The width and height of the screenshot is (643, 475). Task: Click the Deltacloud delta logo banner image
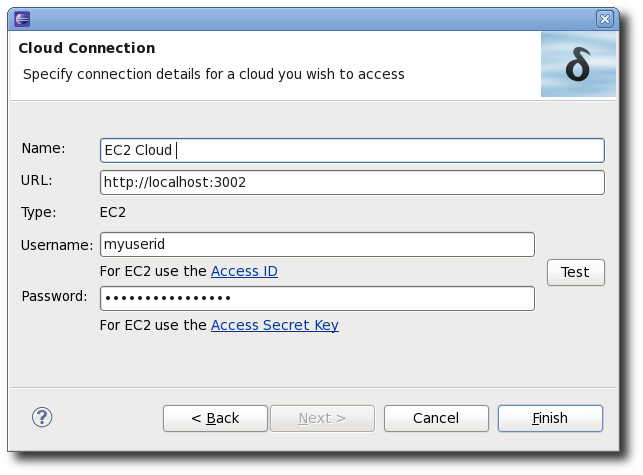coord(578,65)
